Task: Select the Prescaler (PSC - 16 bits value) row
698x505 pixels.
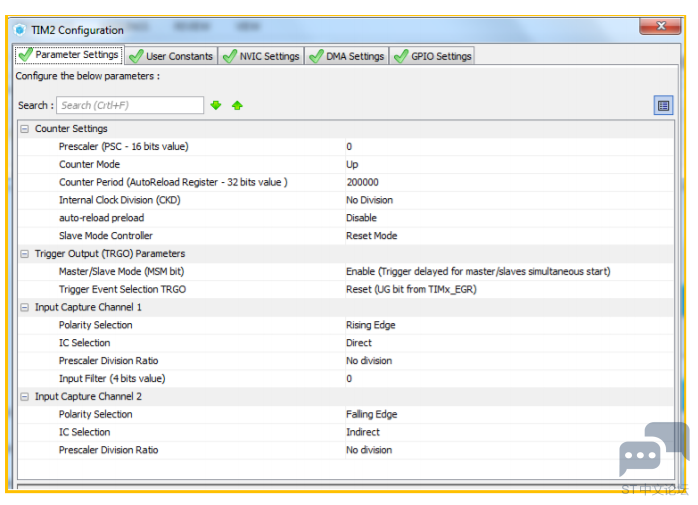Action: click(x=346, y=147)
